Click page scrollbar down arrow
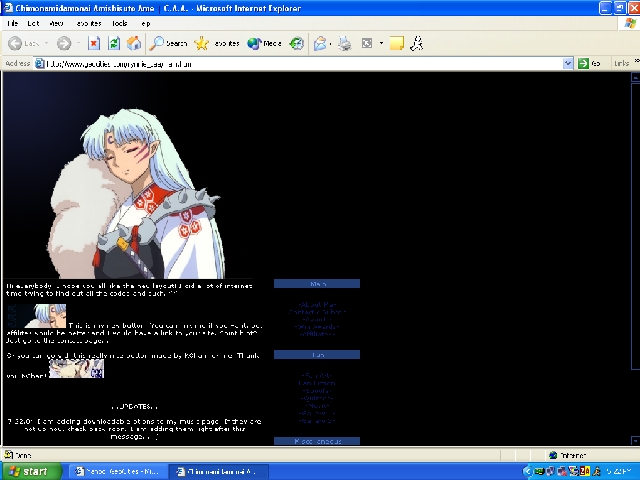Screen dimensions: 640x480 pyautogui.click(x=635, y=441)
